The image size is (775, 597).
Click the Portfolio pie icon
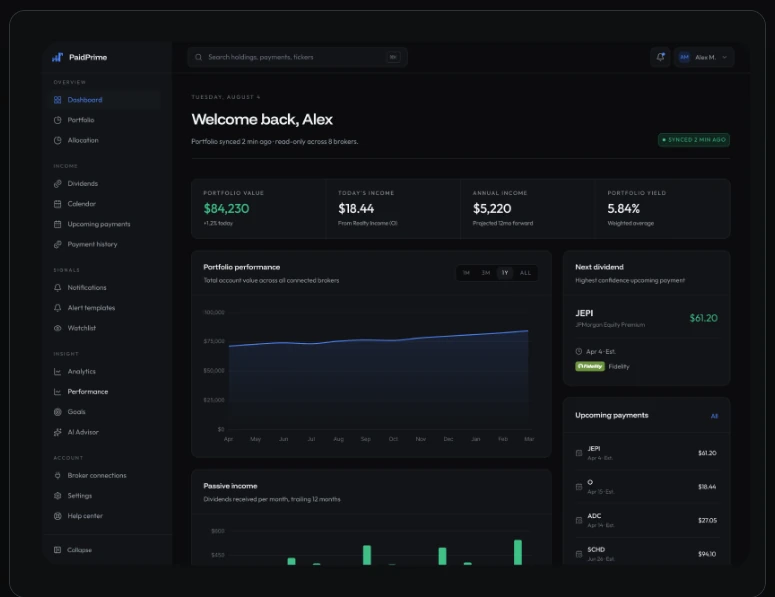tap(57, 120)
